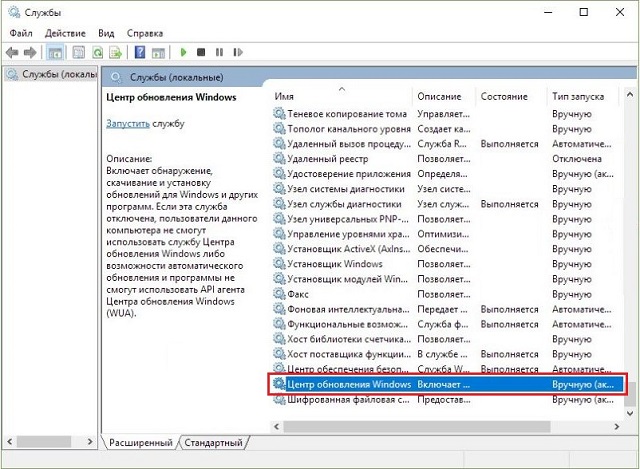The height and width of the screenshot is (469, 640).
Task: Click the Services icon in the title bar
Action: click(14, 12)
